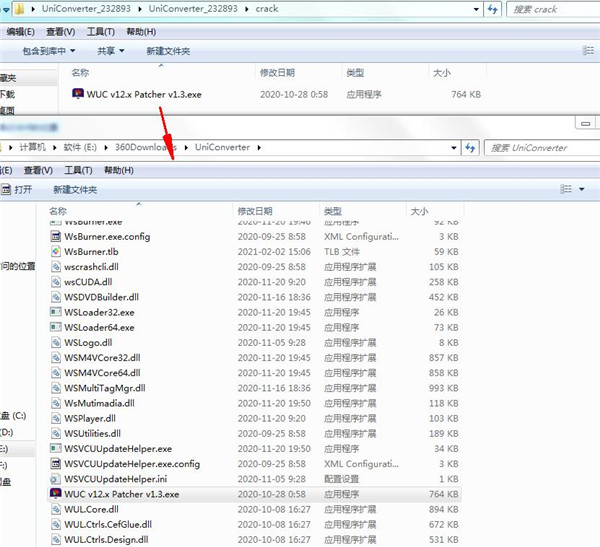Click the WUL.Ctrls.Design.dll file icon
The height and width of the screenshot is (547, 600).
coord(56,540)
